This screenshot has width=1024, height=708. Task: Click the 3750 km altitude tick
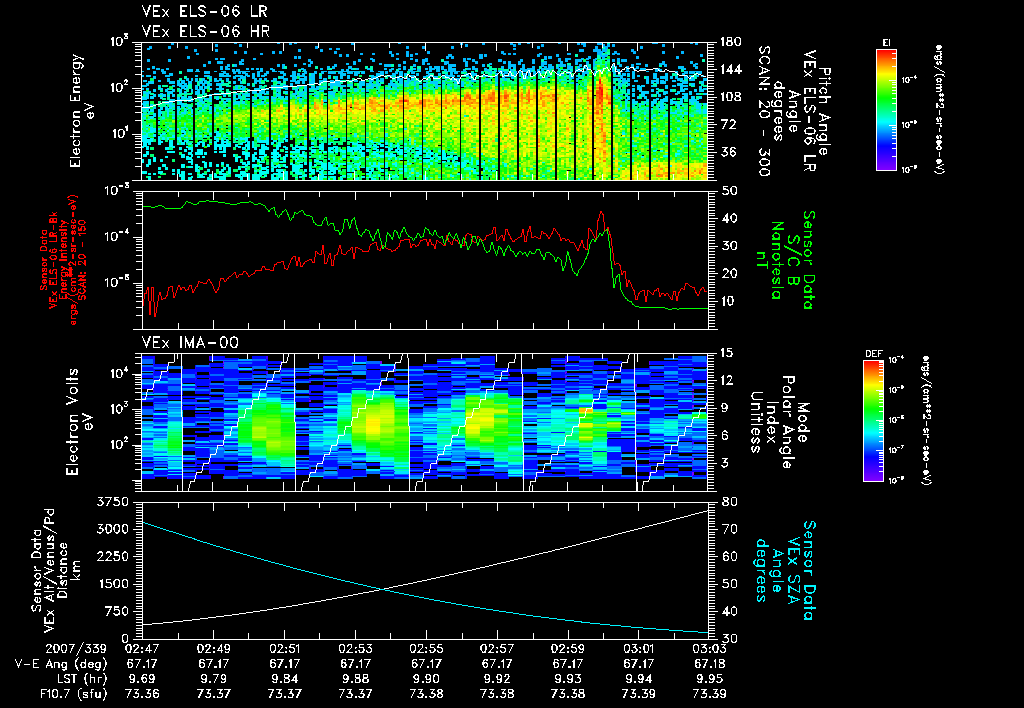click(112, 502)
